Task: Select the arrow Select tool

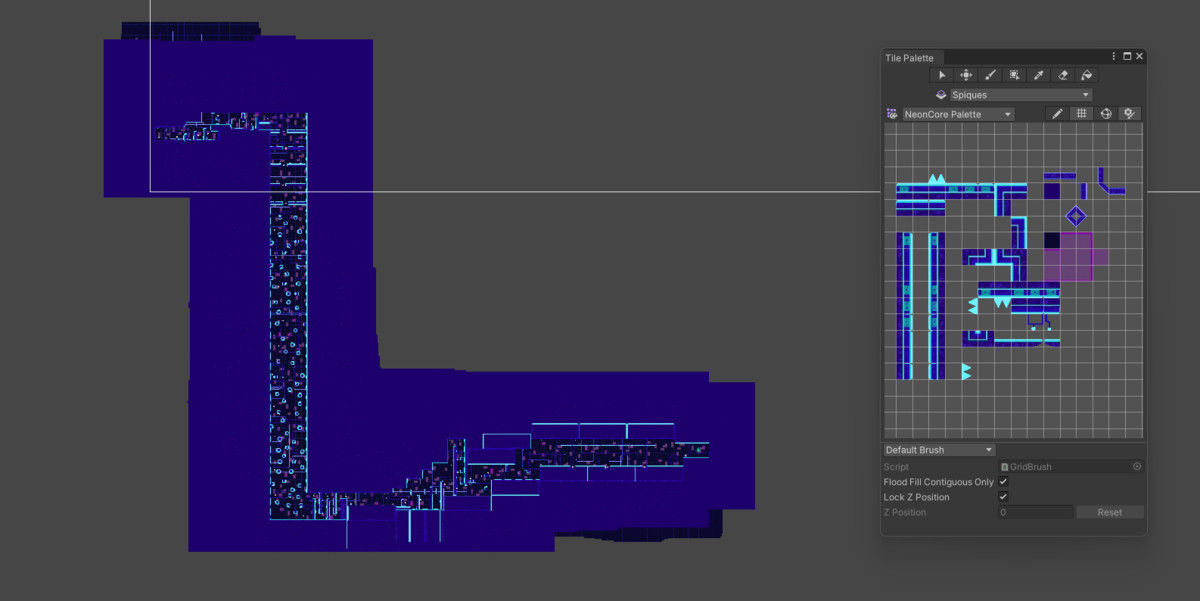Action: click(942, 75)
